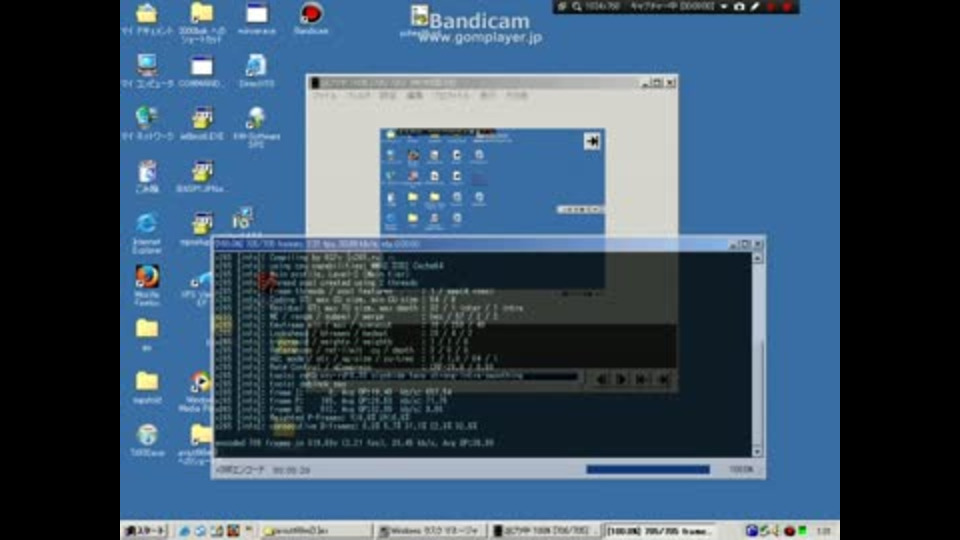Click the console scrollbar up arrow
The height and width of the screenshot is (540, 960).
point(757,258)
